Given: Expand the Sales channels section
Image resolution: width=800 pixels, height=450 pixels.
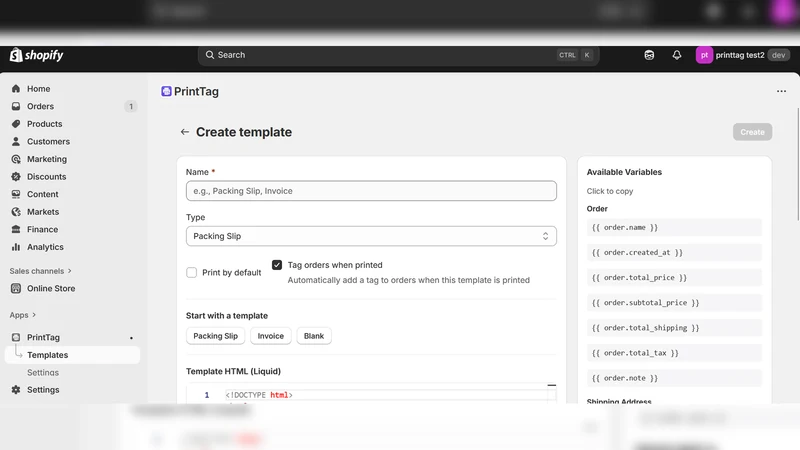Looking at the screenshot, I should (x=41, y=271).
